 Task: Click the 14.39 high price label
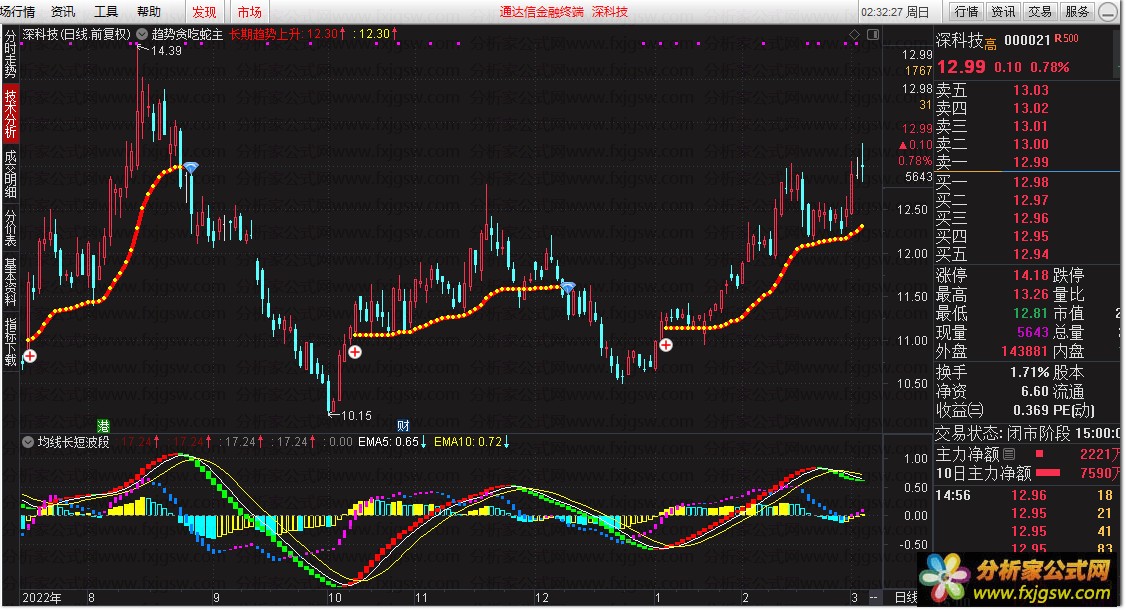(166, 50)
